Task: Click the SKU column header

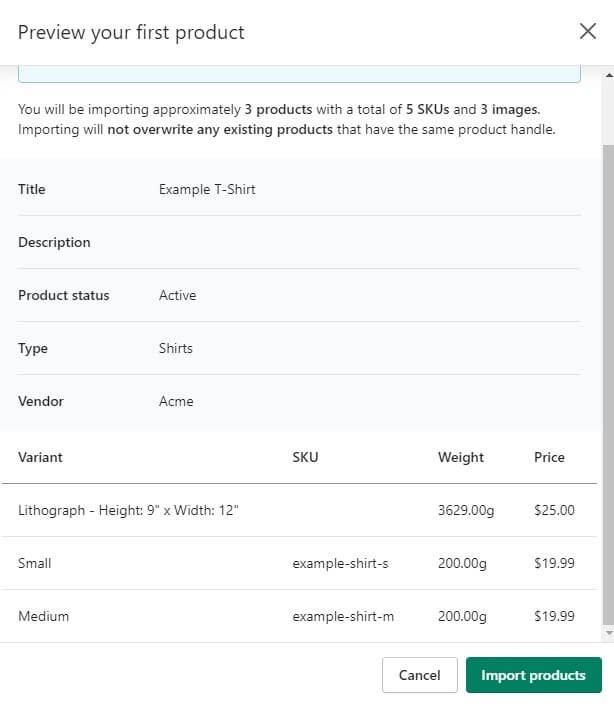Action: pos(305,457)
